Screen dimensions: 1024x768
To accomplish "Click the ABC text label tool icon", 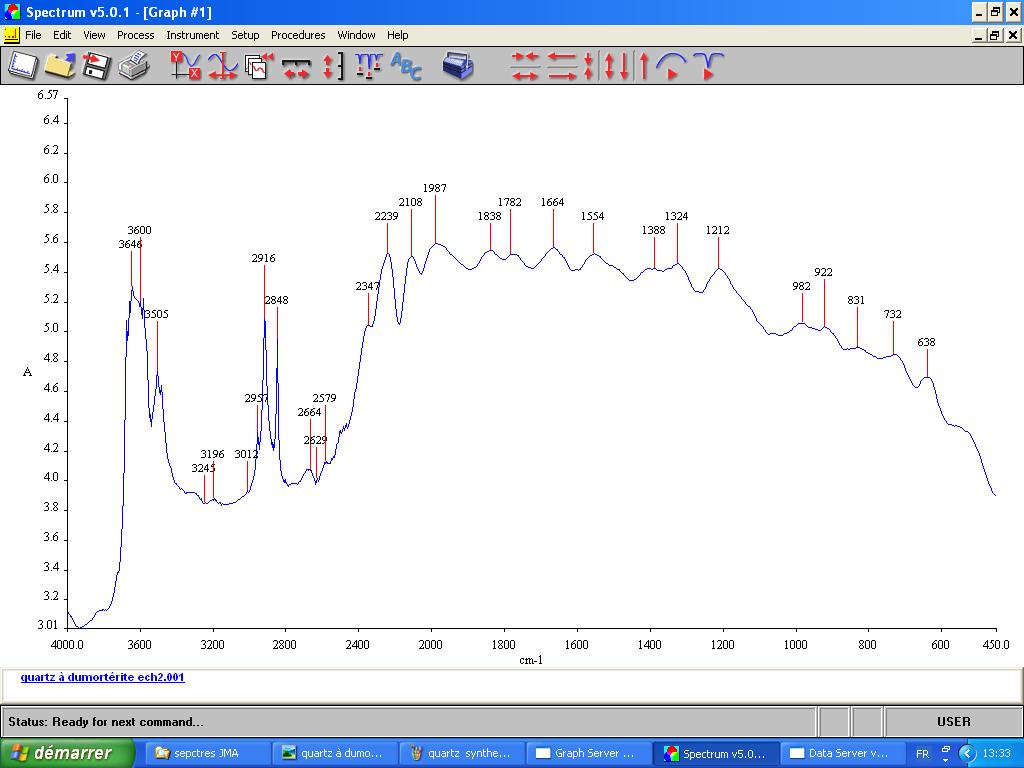I will [406, 66].
